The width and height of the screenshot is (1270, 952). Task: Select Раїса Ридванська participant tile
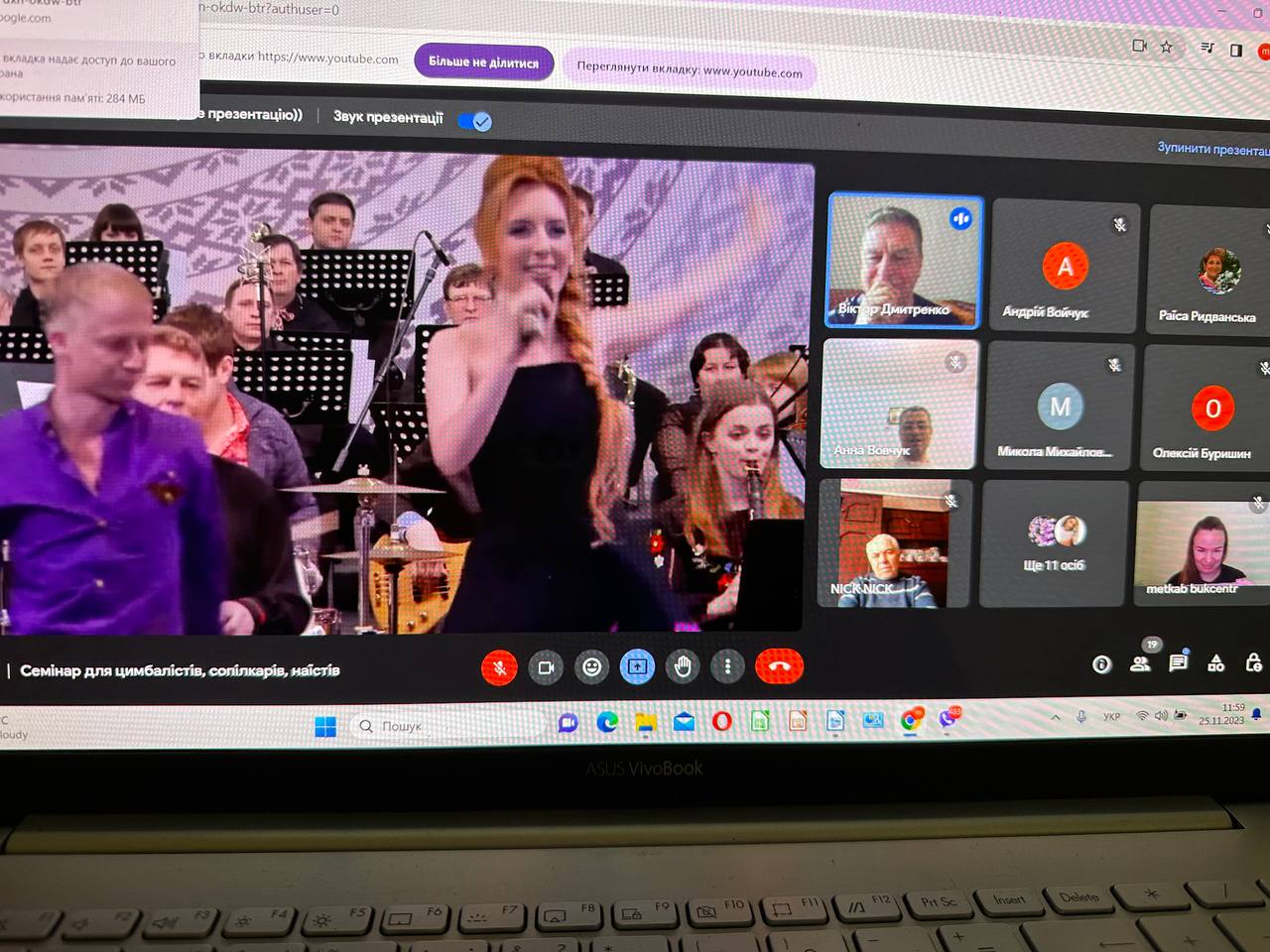click(x=1208, y=272)
